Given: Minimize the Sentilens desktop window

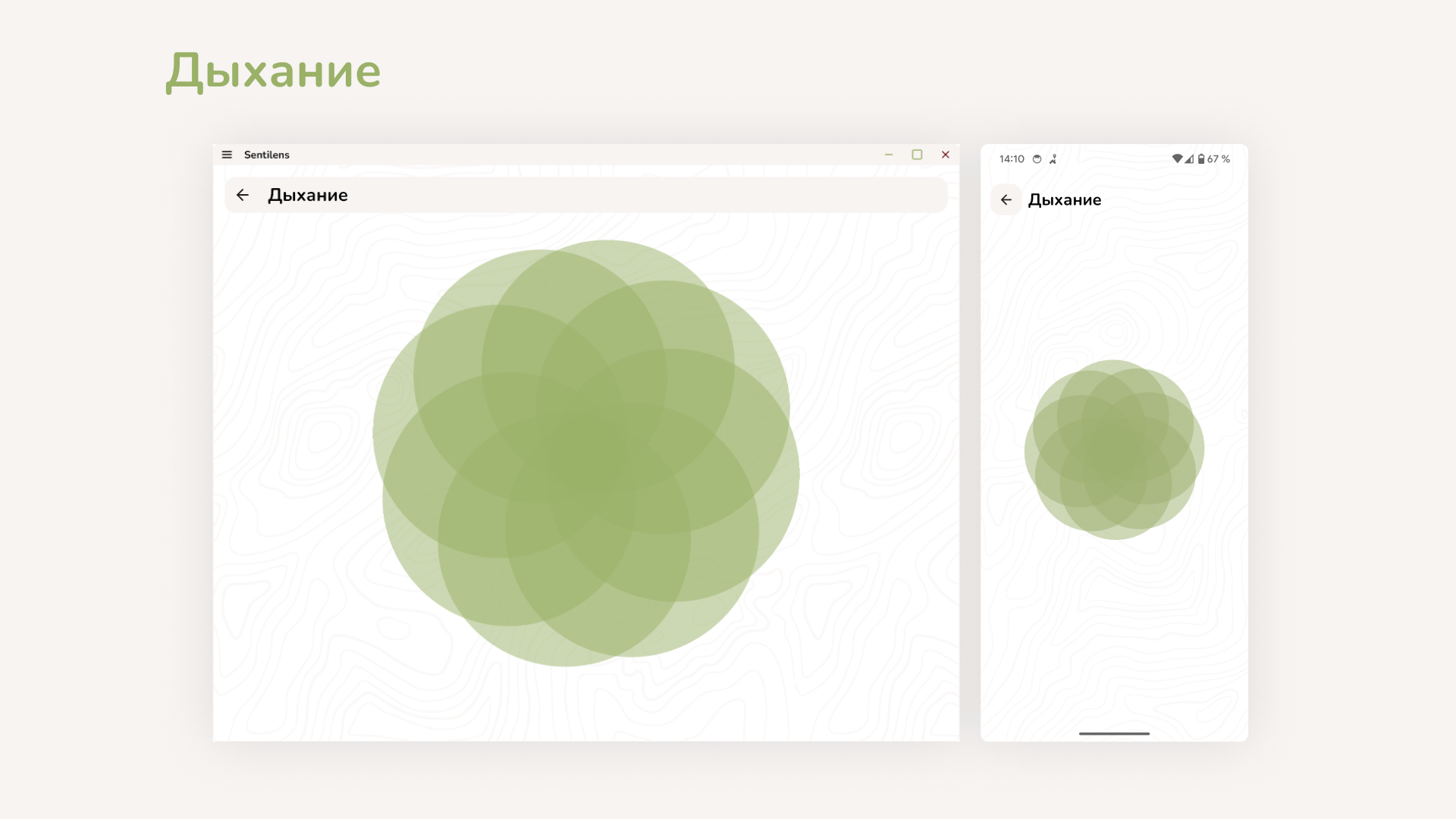Looking at the screenshot, I should click(889, 155).
